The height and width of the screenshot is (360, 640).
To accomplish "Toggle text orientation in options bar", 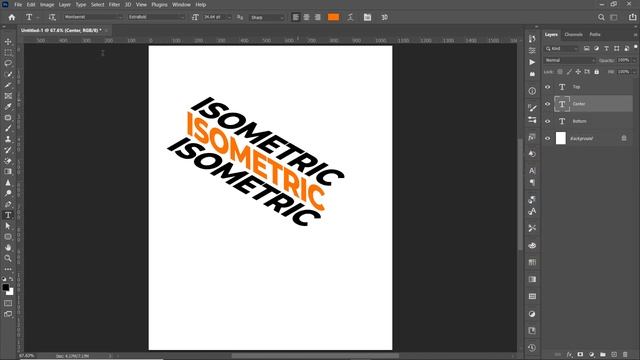I will coord(52,17).
